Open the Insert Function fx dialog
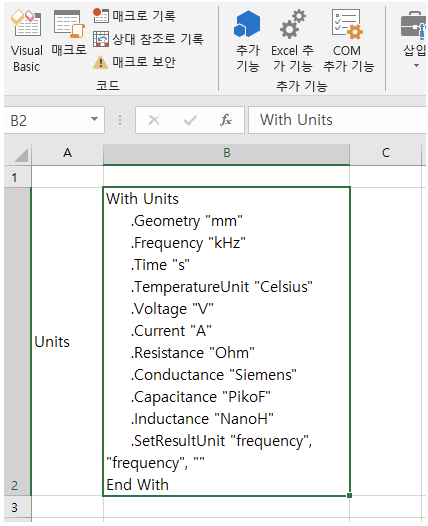 pyautogui.click(x=226, y=120)
